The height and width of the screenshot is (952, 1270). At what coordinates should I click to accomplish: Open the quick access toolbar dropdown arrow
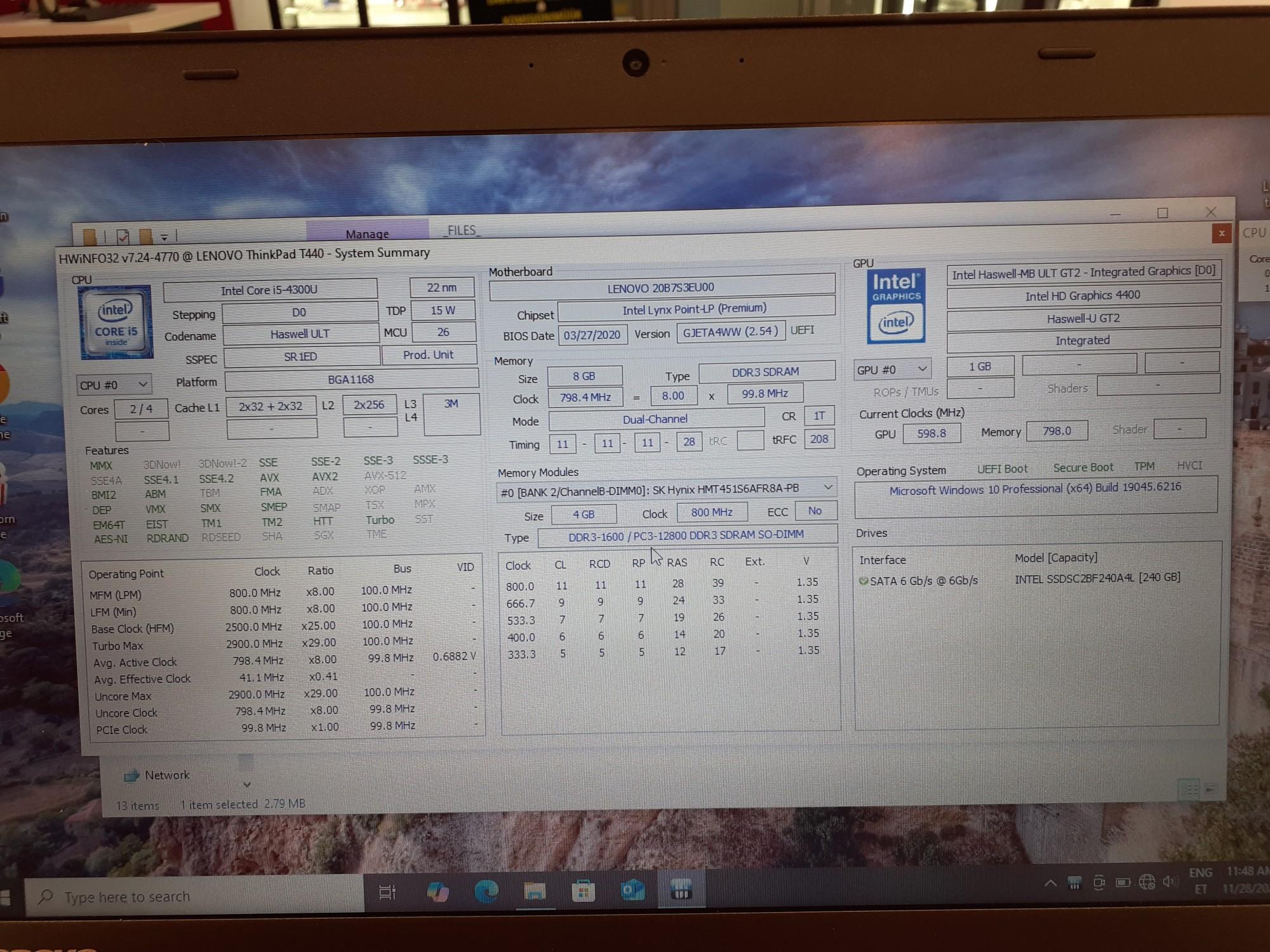tap(164, 237)
